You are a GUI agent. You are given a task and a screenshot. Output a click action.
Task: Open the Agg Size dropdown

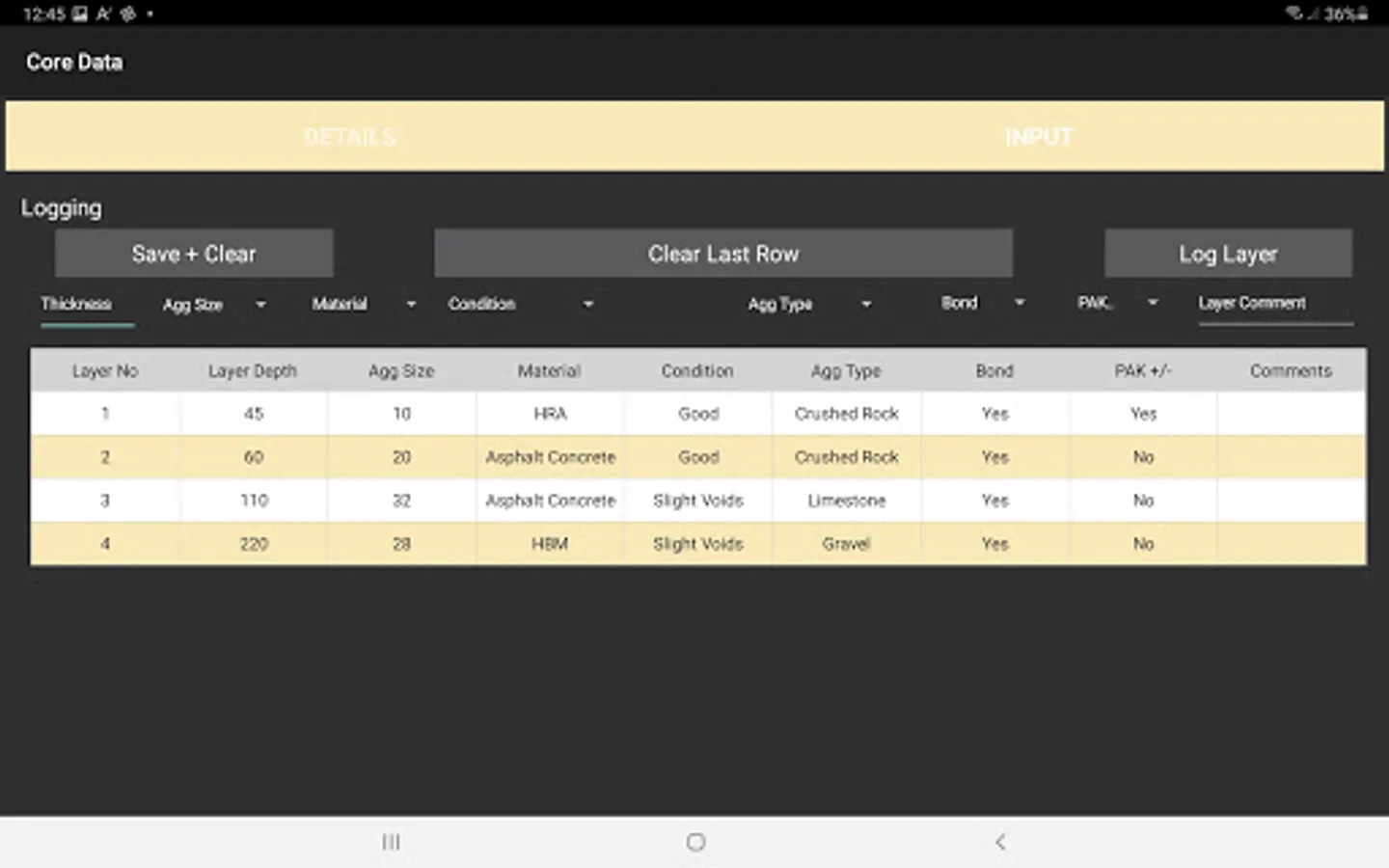point(214,305)
